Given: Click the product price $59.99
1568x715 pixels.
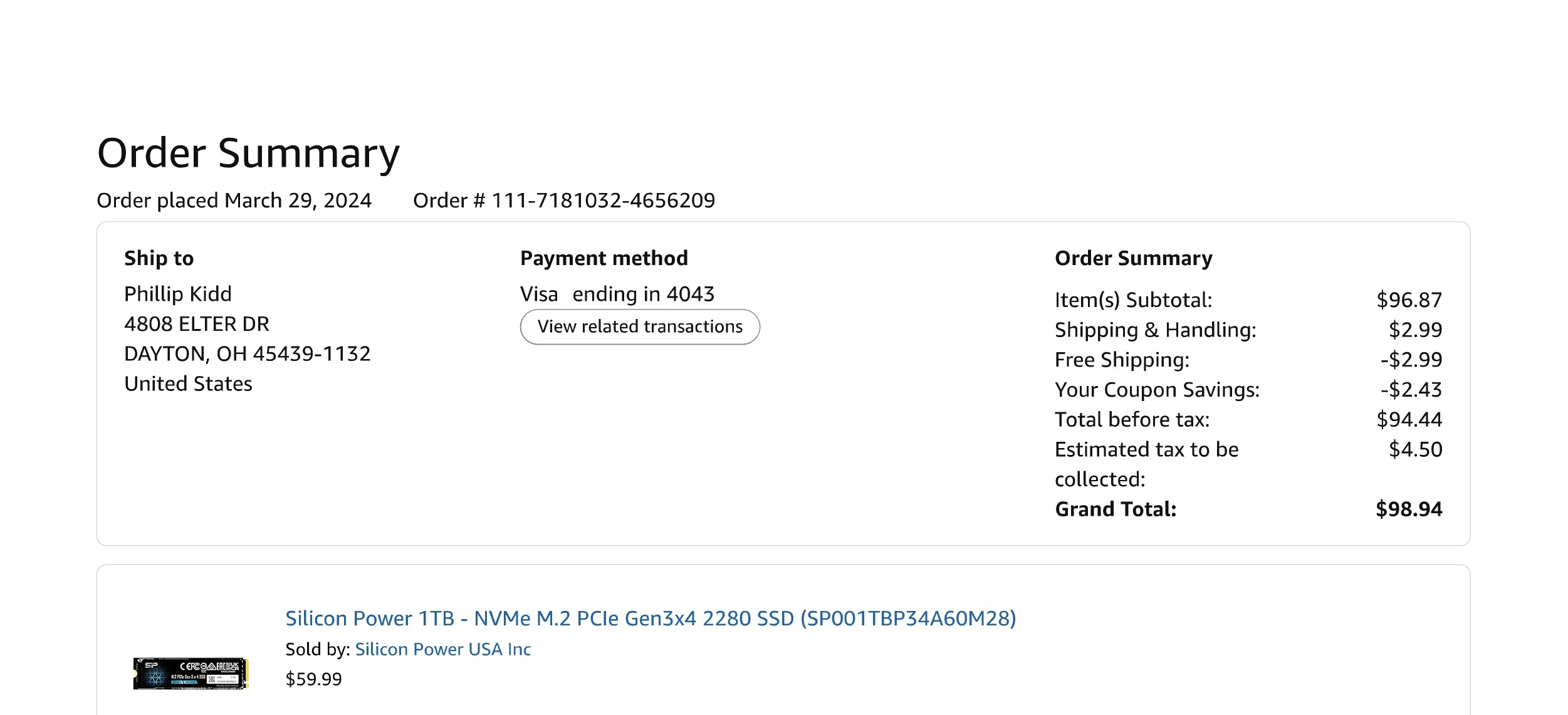Looking at the screenshot, I should pyautogui.click(x=313, y=679).
